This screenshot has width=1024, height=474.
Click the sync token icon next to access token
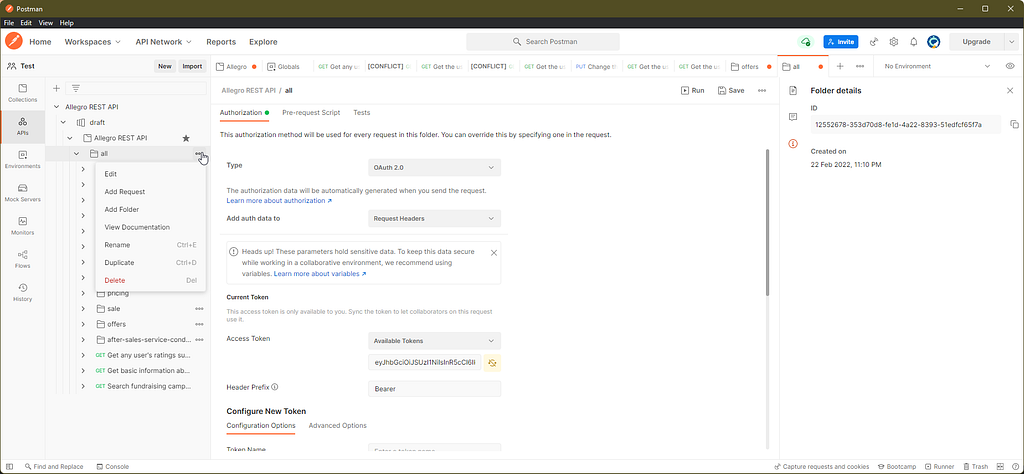tap(492, 362)
